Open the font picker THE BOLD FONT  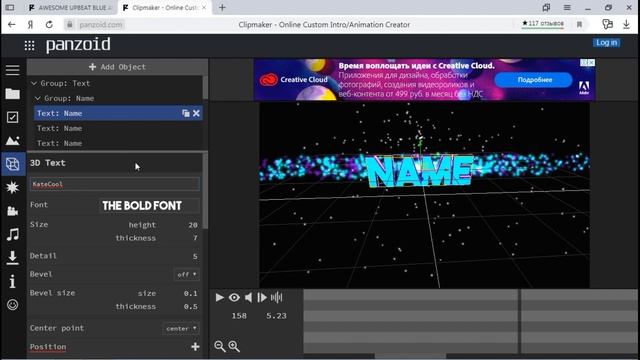tap(149, 206)
